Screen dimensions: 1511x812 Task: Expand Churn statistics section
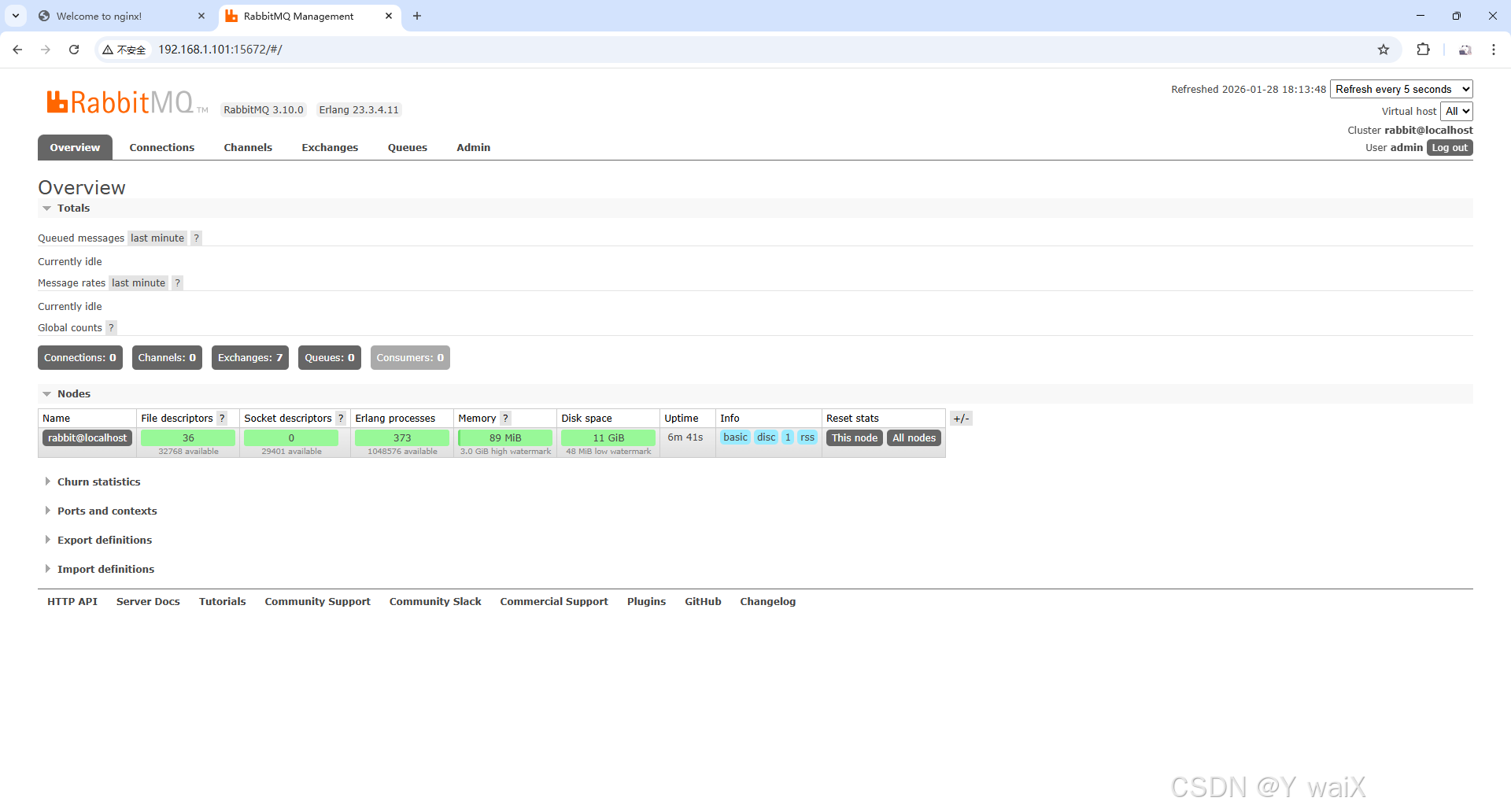point(98,482)
